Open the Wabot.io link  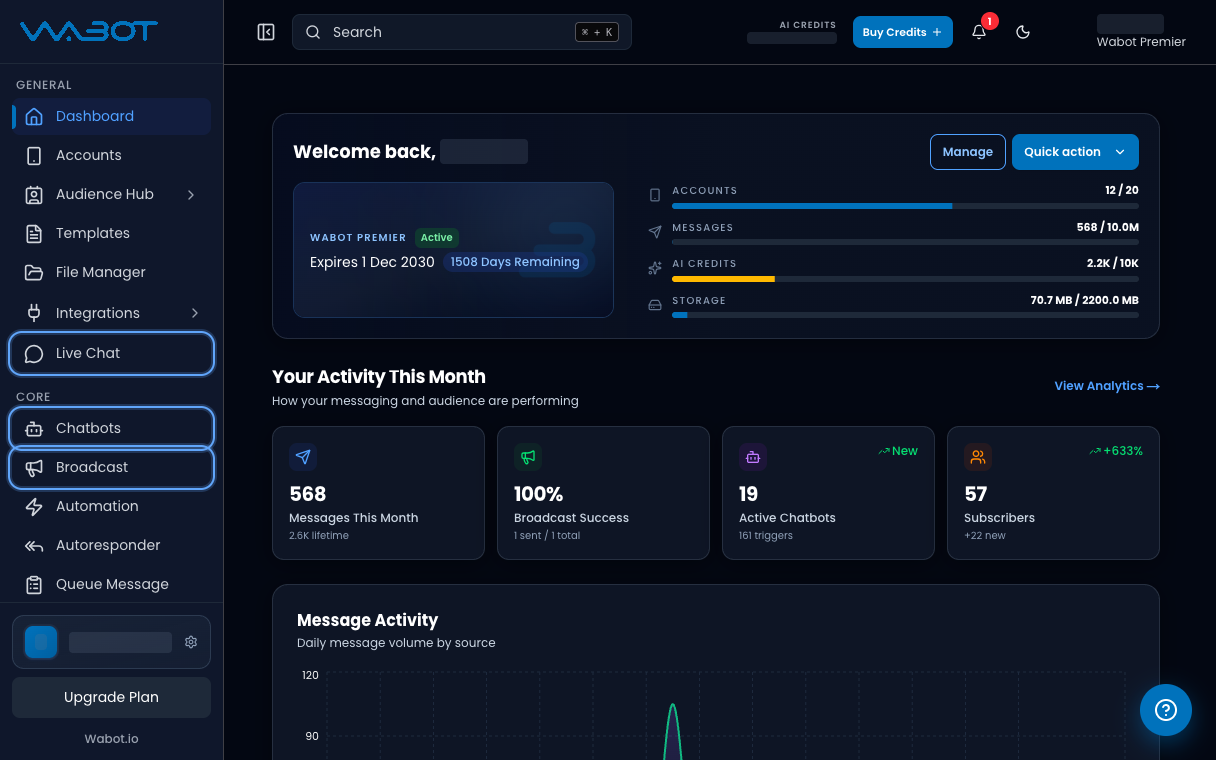(111, 739)
